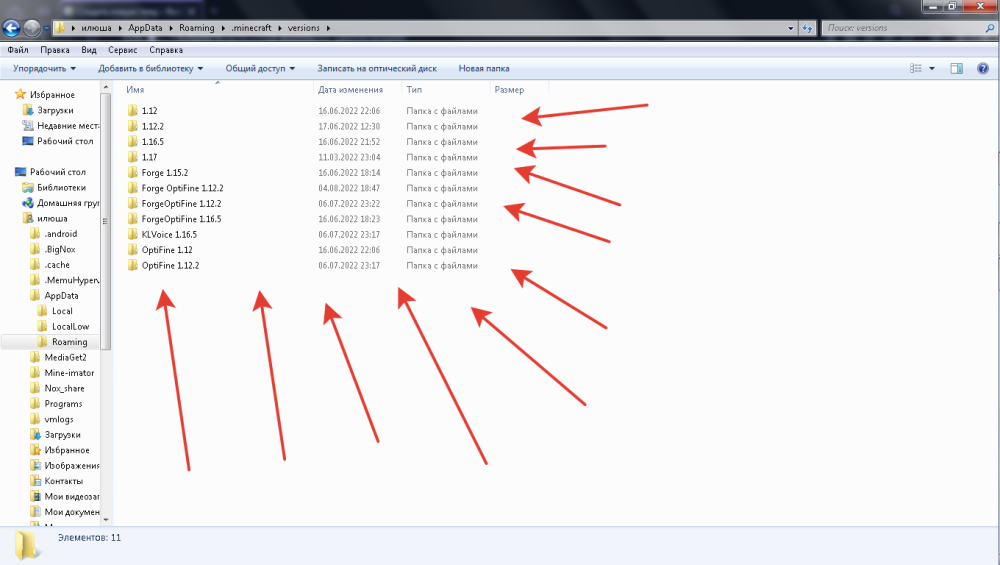Screen dimensions: 1000x565
Task: Open the Сервис menu
Action: click(x=122, y=50)
